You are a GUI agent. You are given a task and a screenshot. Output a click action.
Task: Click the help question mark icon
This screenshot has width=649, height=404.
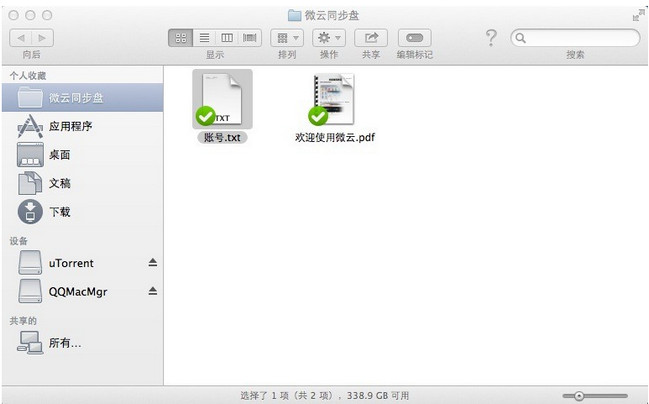pos(491,38)
